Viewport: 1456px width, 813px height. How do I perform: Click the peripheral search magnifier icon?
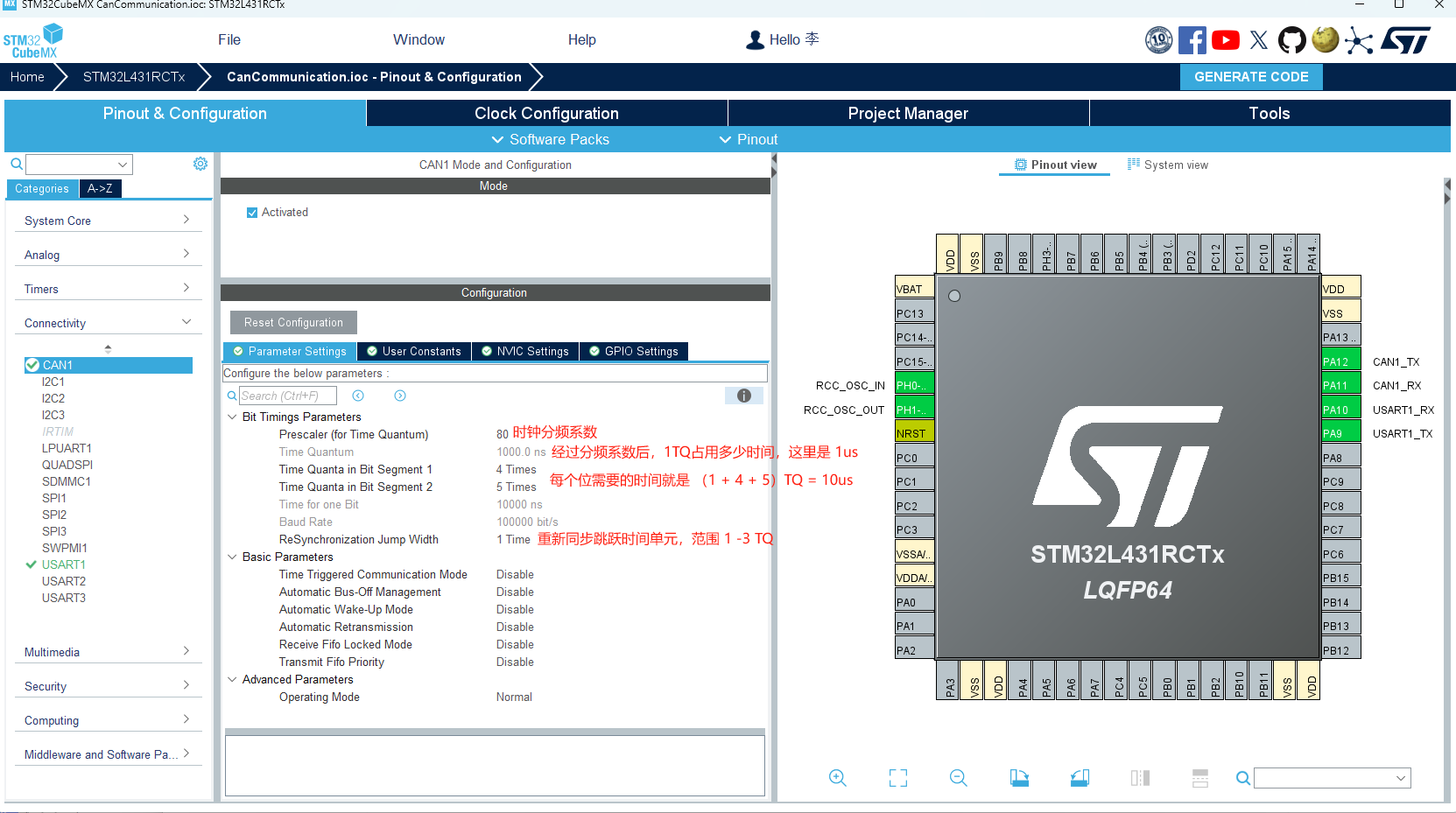pyautogui.click(x=17, y=164)
